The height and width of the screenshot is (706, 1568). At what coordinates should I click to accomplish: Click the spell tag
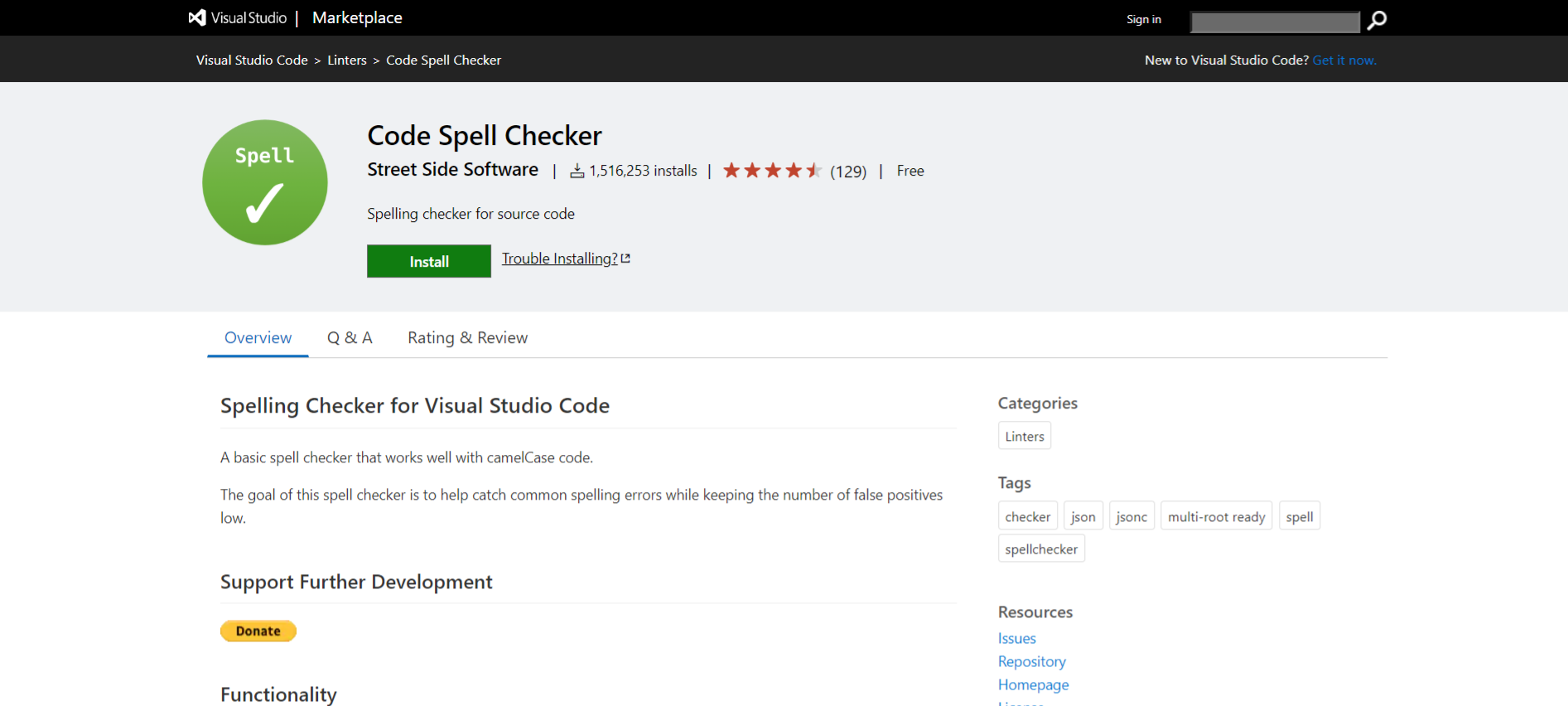[1300, 516]
